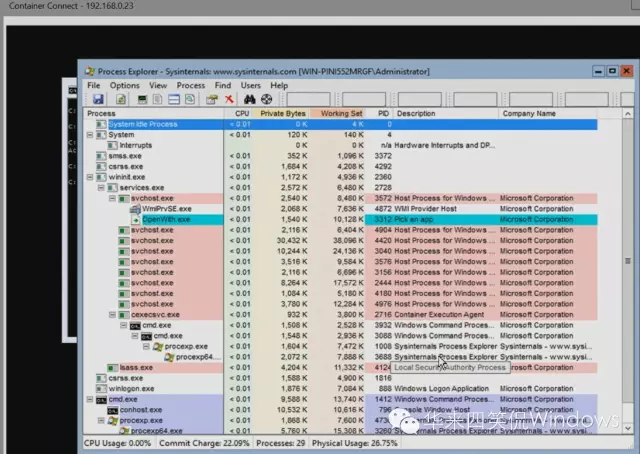
Task: Sort by the Private Bytes column header
Action: coord(281,114)
